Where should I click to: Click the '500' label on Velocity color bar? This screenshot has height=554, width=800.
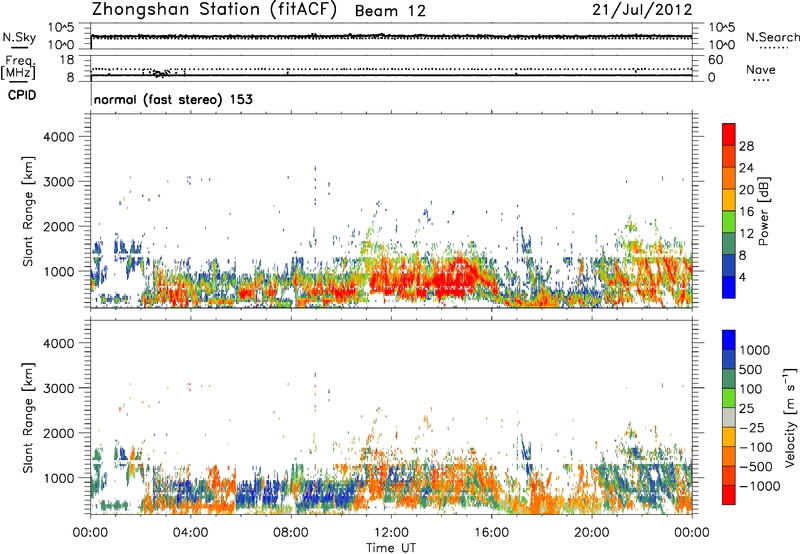tap(750, 370)
